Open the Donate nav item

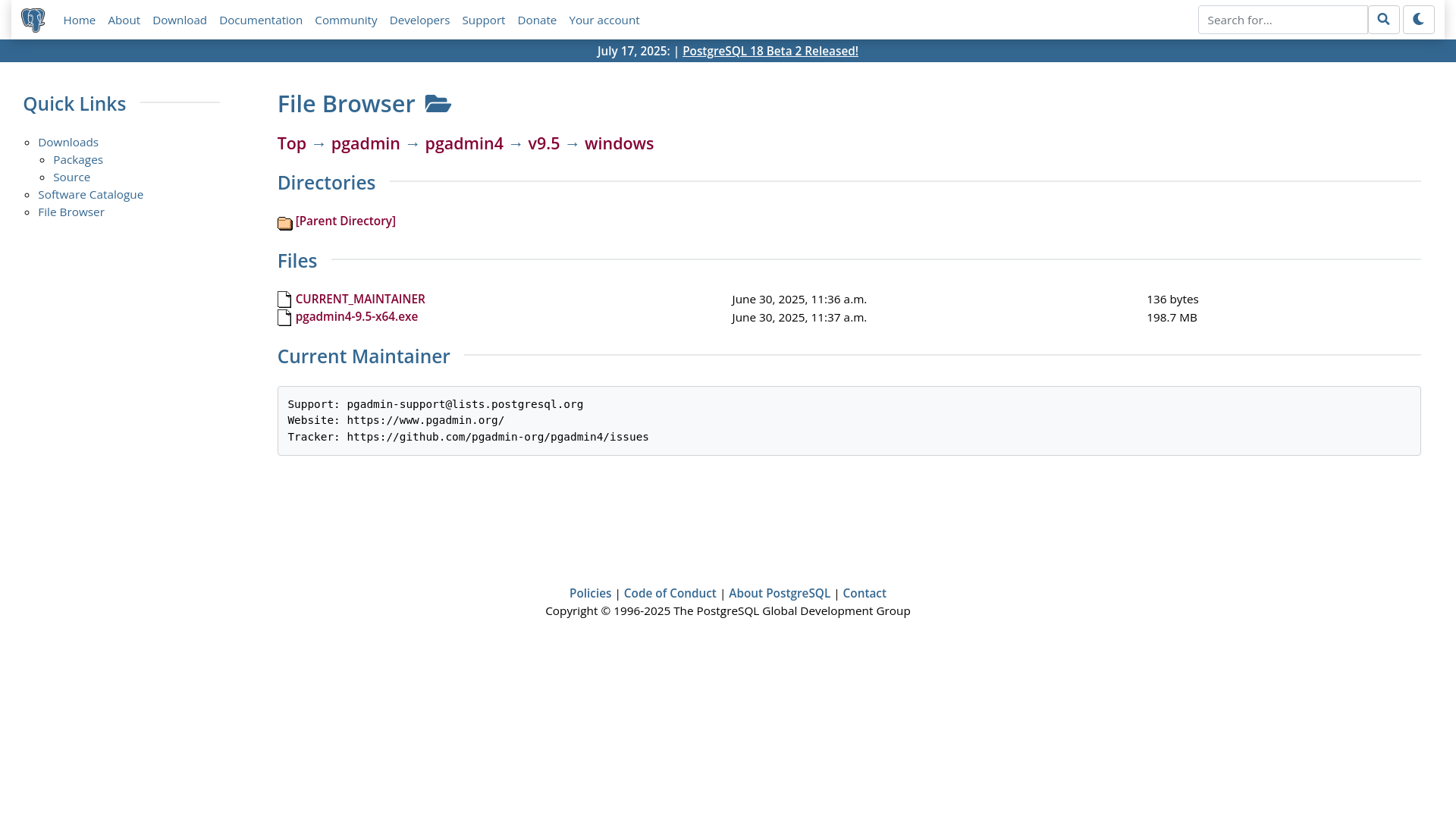pyautogui.click(x=537, y=20)
